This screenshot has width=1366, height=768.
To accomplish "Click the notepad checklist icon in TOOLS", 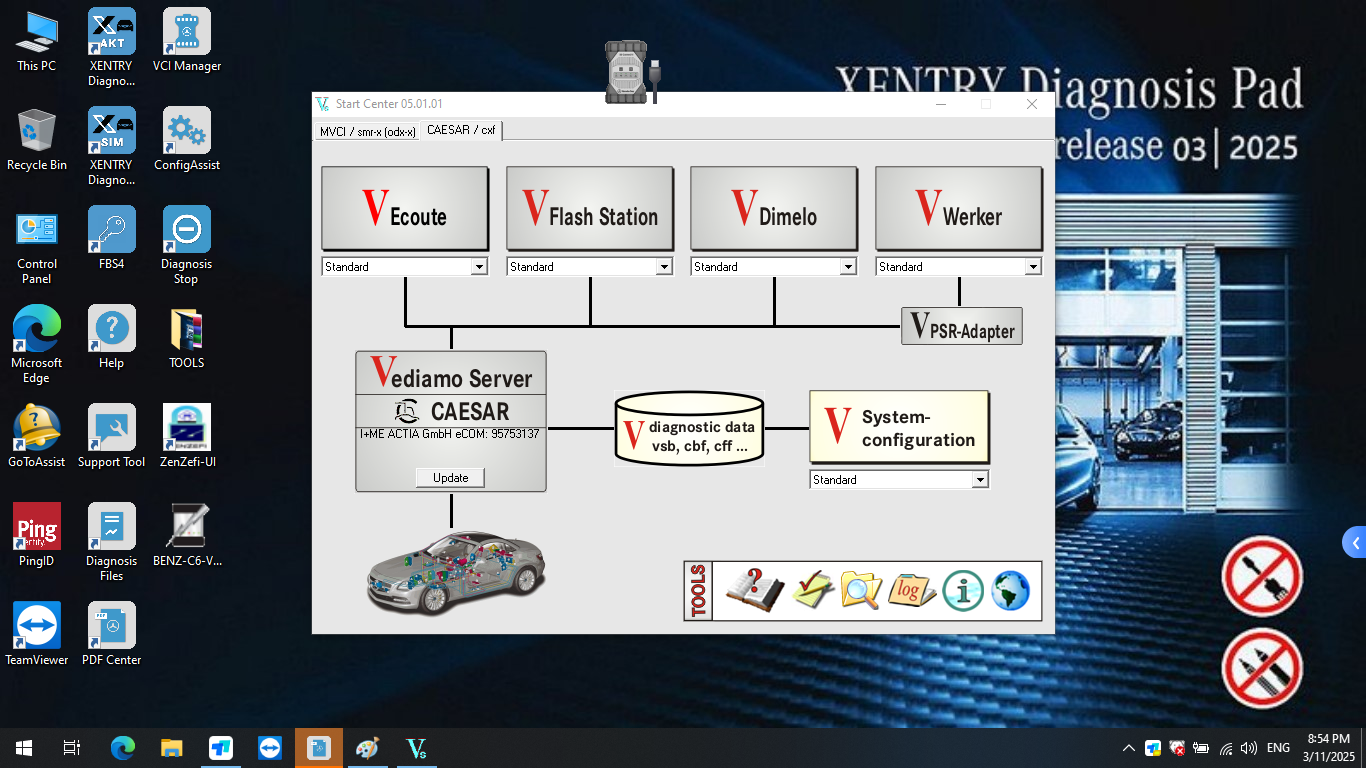I will tap(812, 591).
